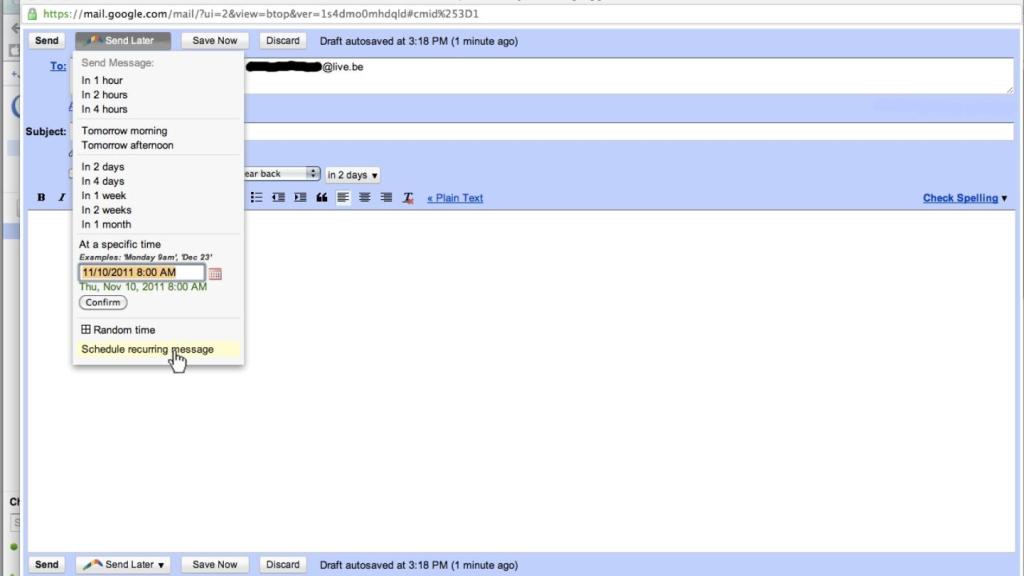
Task: Align text left in toolbar
Action: [343, 198]
